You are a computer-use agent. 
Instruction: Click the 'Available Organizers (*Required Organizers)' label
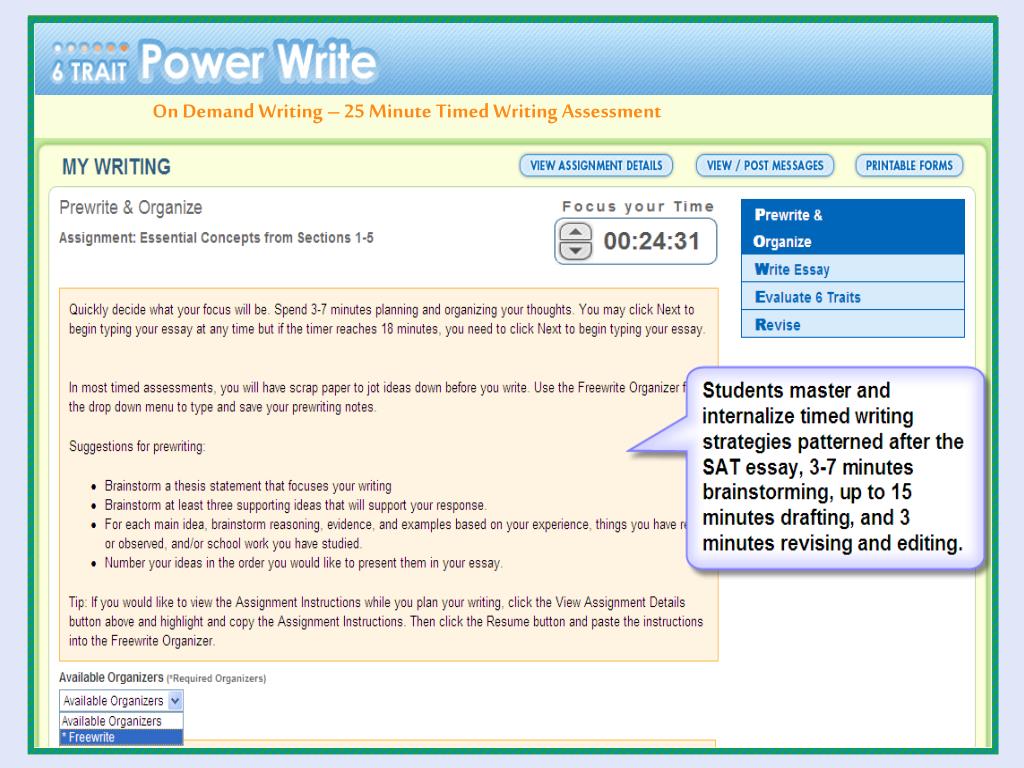click(163, 678)
